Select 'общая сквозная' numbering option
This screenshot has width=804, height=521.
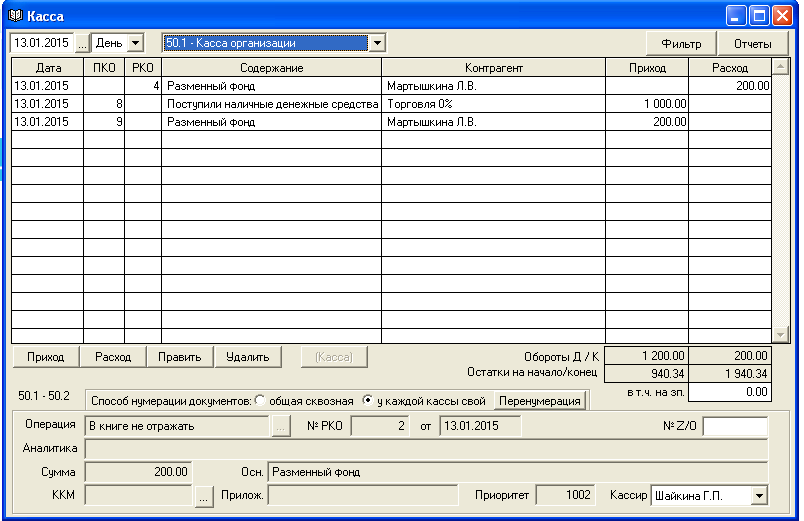click(x=261, y=400)
